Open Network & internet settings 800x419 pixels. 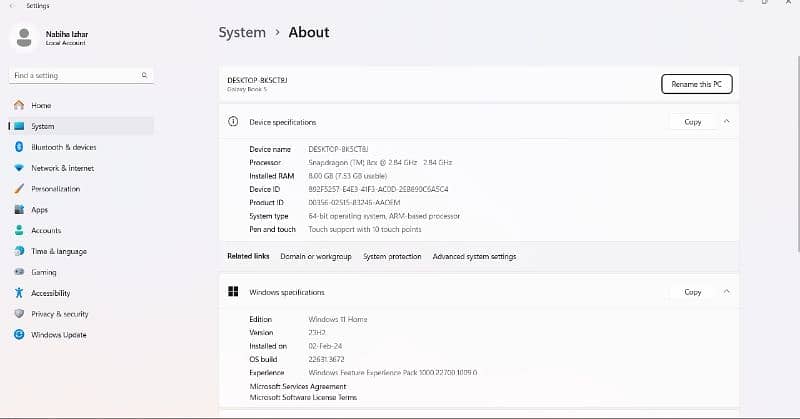[x=62, y=168]
